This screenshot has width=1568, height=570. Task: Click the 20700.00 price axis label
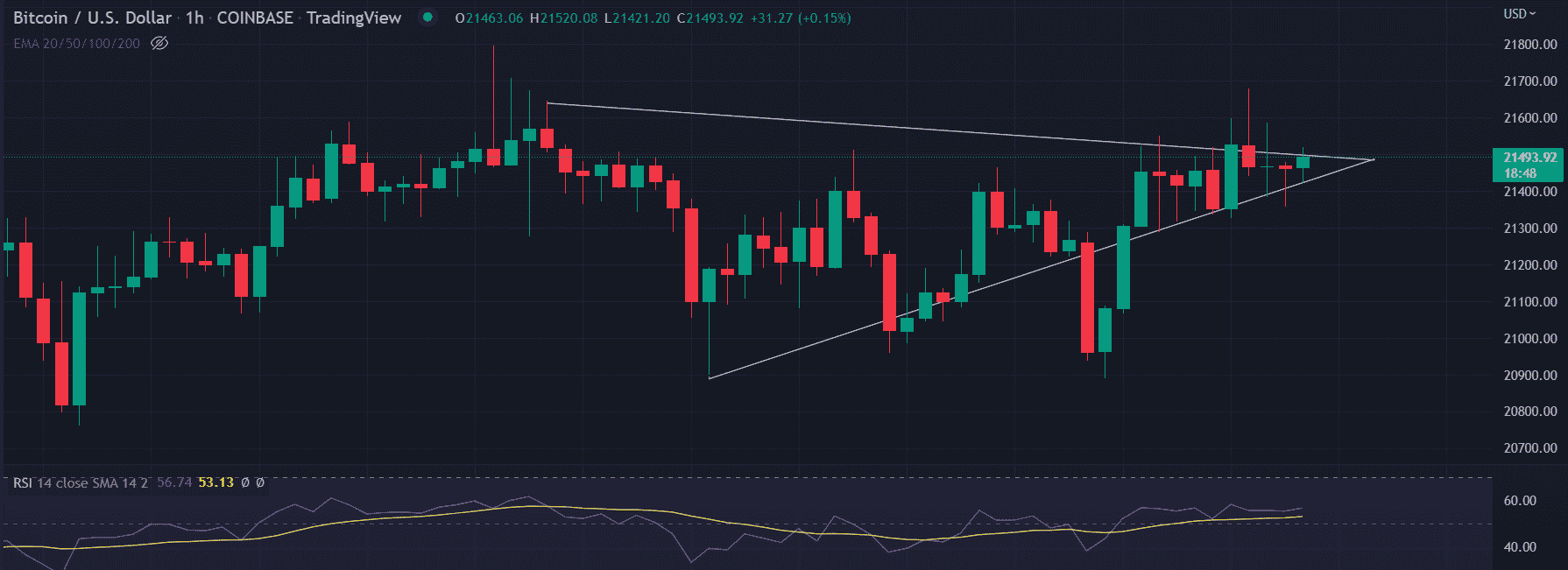click(x=1529, y=448)
